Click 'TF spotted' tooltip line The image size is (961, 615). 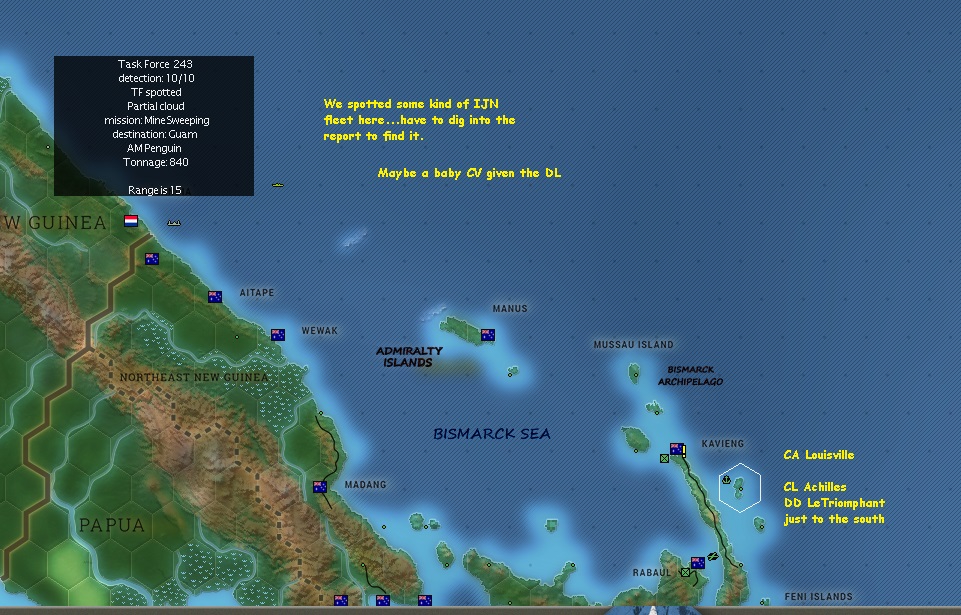[x=156, y=92]
